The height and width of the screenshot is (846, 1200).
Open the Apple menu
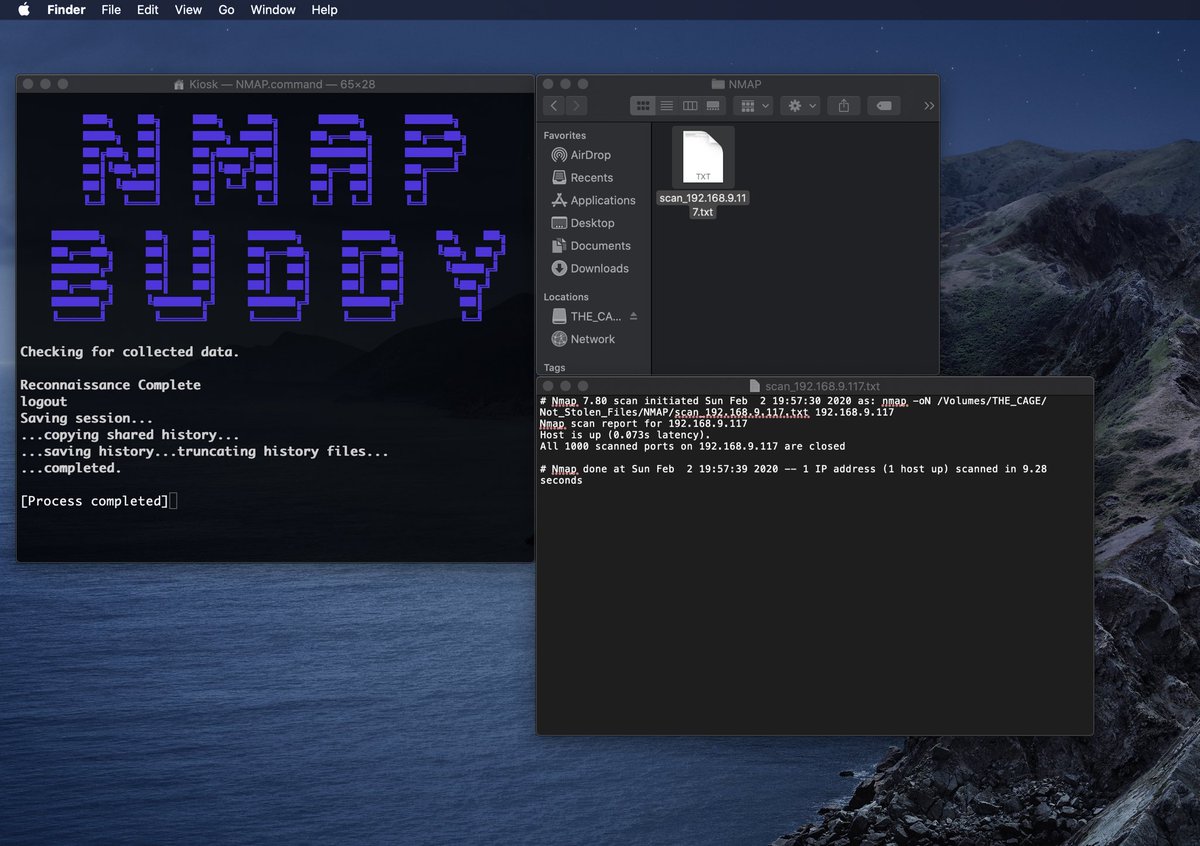coord(24,10)
